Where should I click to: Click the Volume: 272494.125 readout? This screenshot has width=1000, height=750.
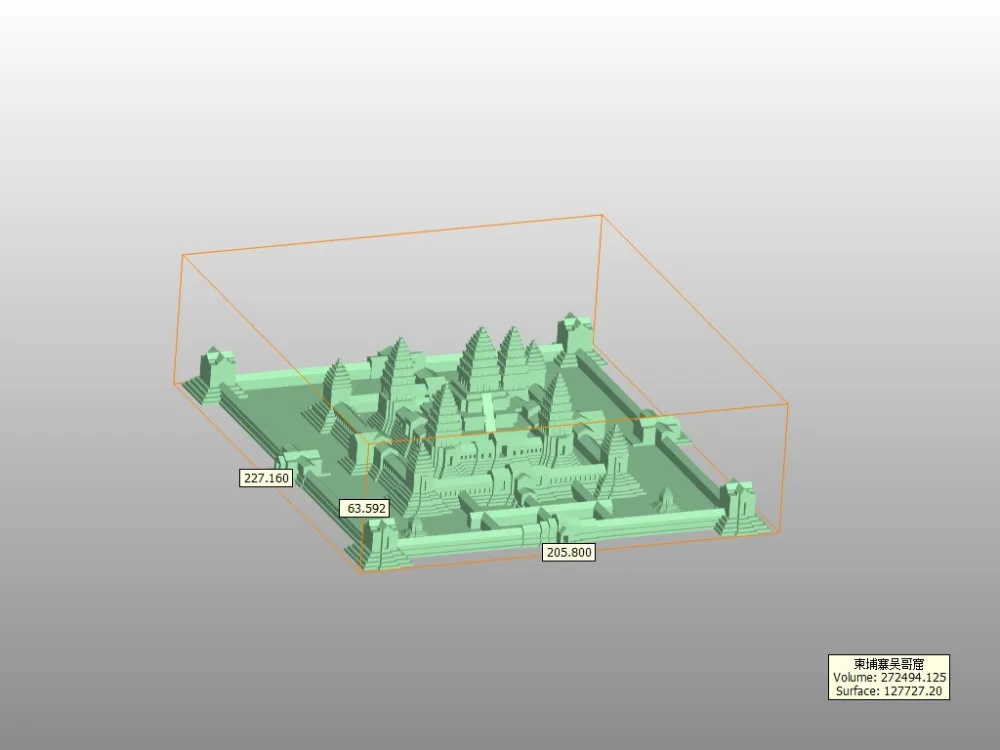point(889,677)
